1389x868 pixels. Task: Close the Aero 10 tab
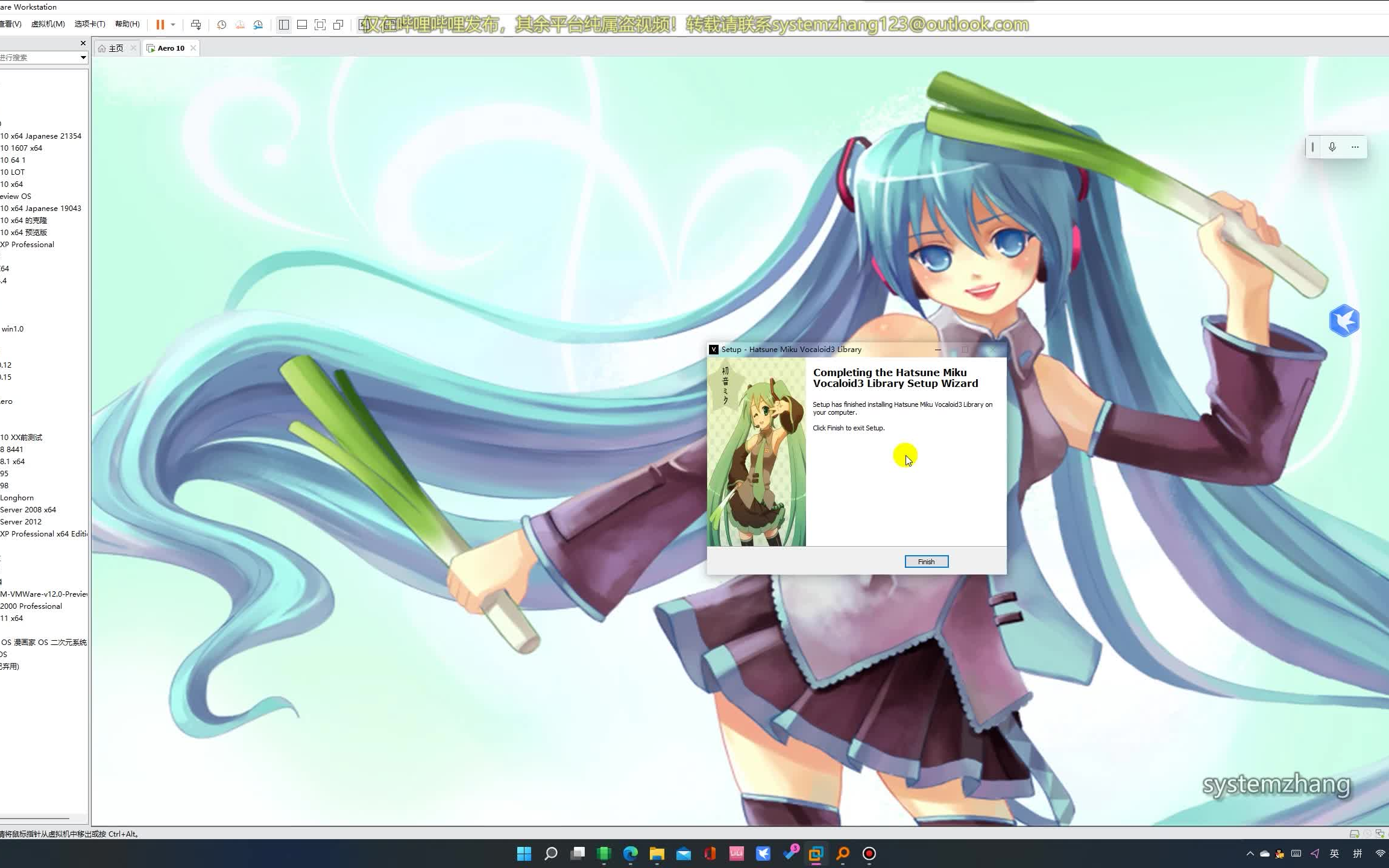tap(193, 48)
